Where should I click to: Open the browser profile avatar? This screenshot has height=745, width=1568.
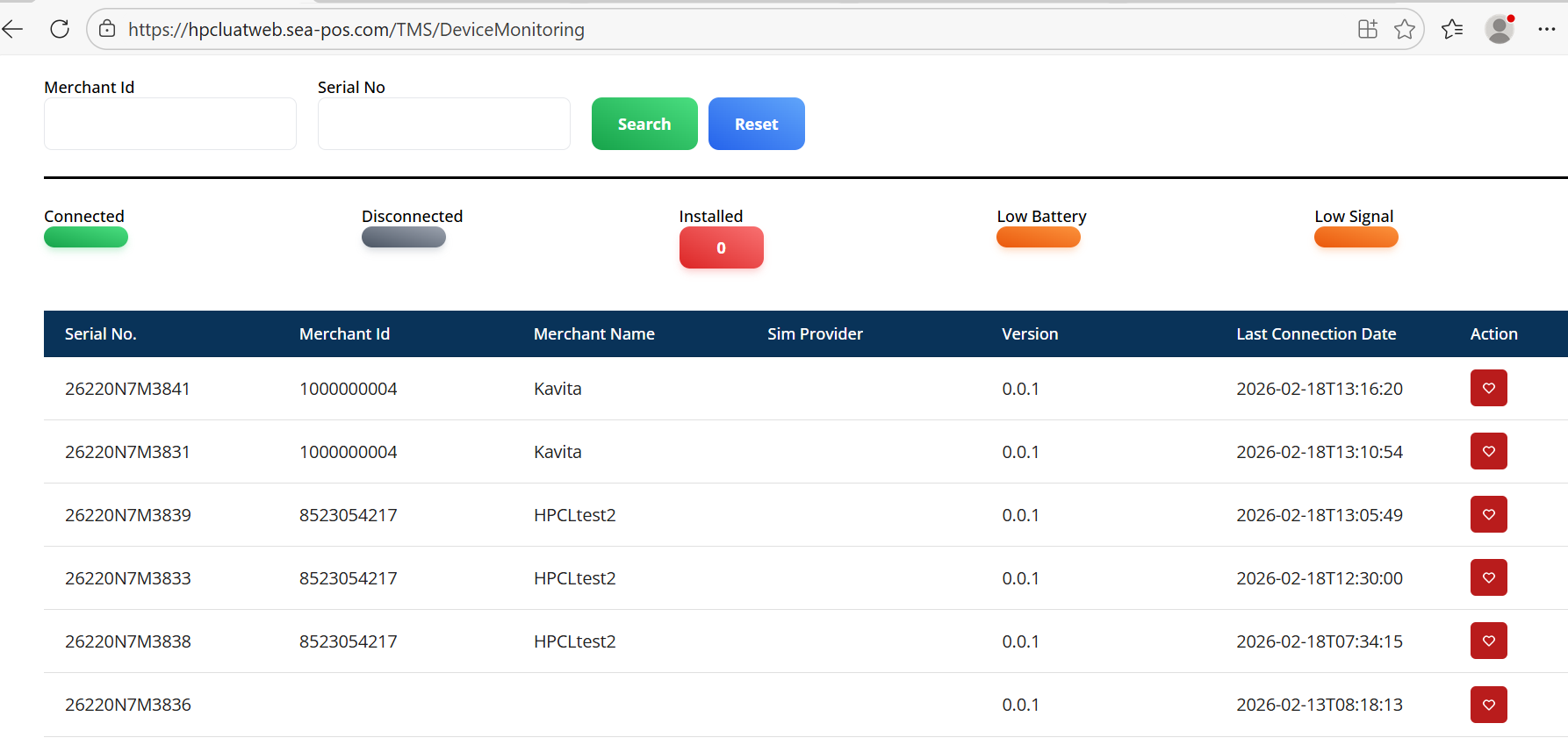tap(1499, 29)
